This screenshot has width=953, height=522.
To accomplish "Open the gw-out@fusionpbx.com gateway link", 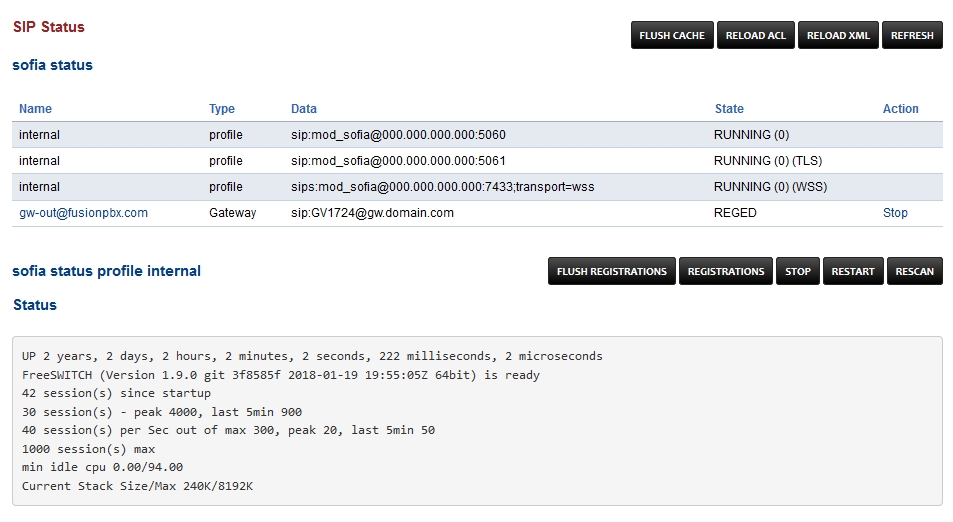I will [83, 213].
